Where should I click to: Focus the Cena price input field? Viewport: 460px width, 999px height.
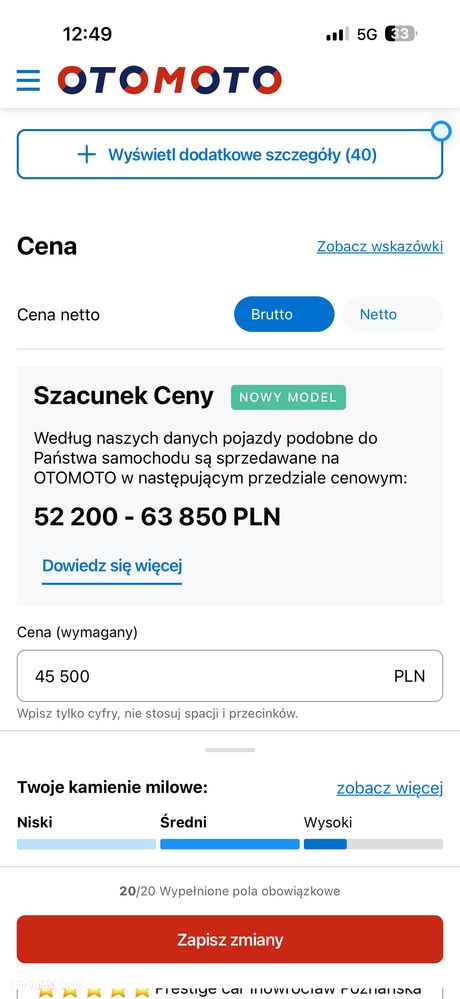coord(230,676)
